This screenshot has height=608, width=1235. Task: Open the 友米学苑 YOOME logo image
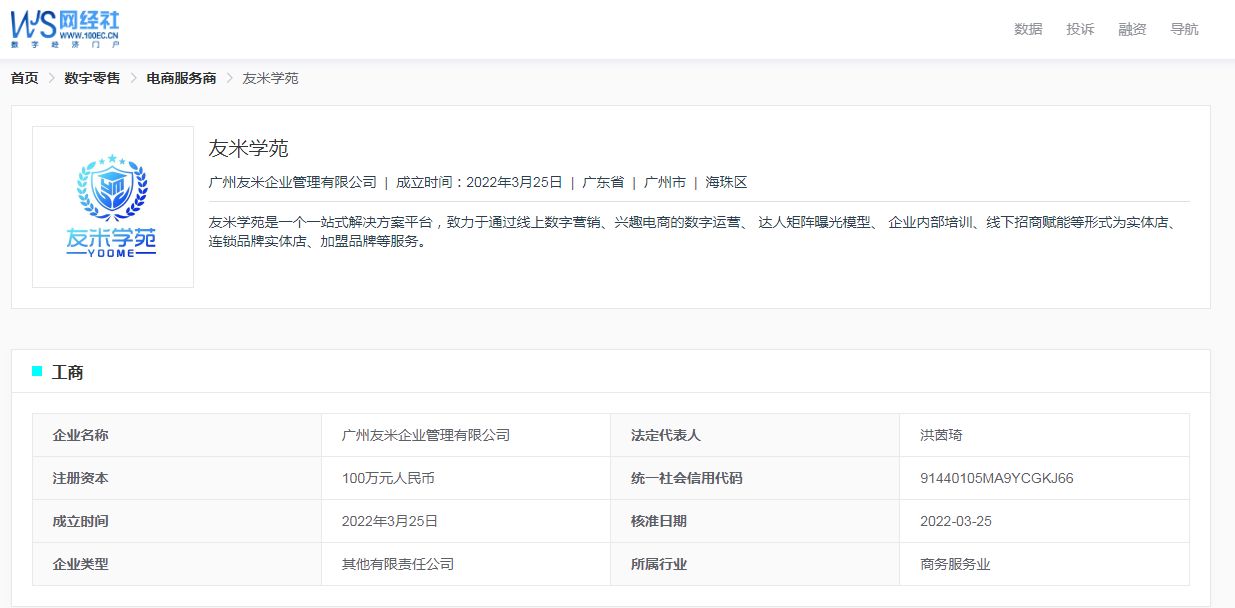(x=113, y=207)
